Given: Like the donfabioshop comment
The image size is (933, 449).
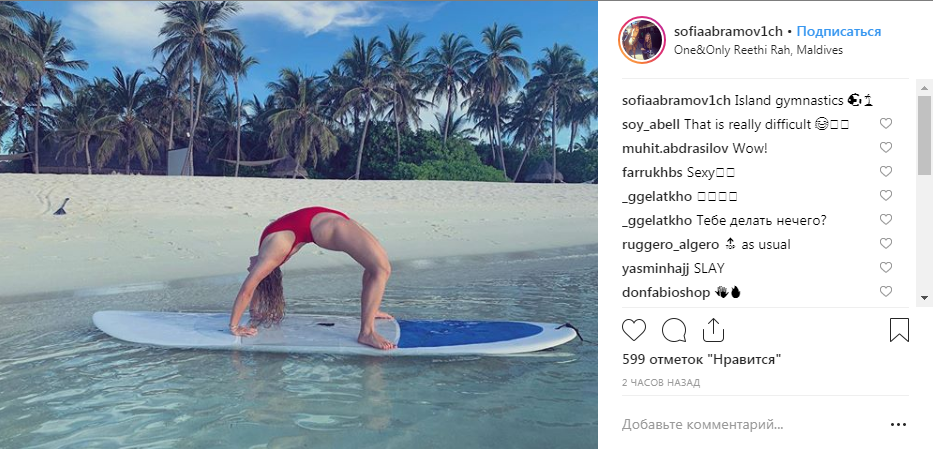Looking at the screenshot, I should pos(885,292).
